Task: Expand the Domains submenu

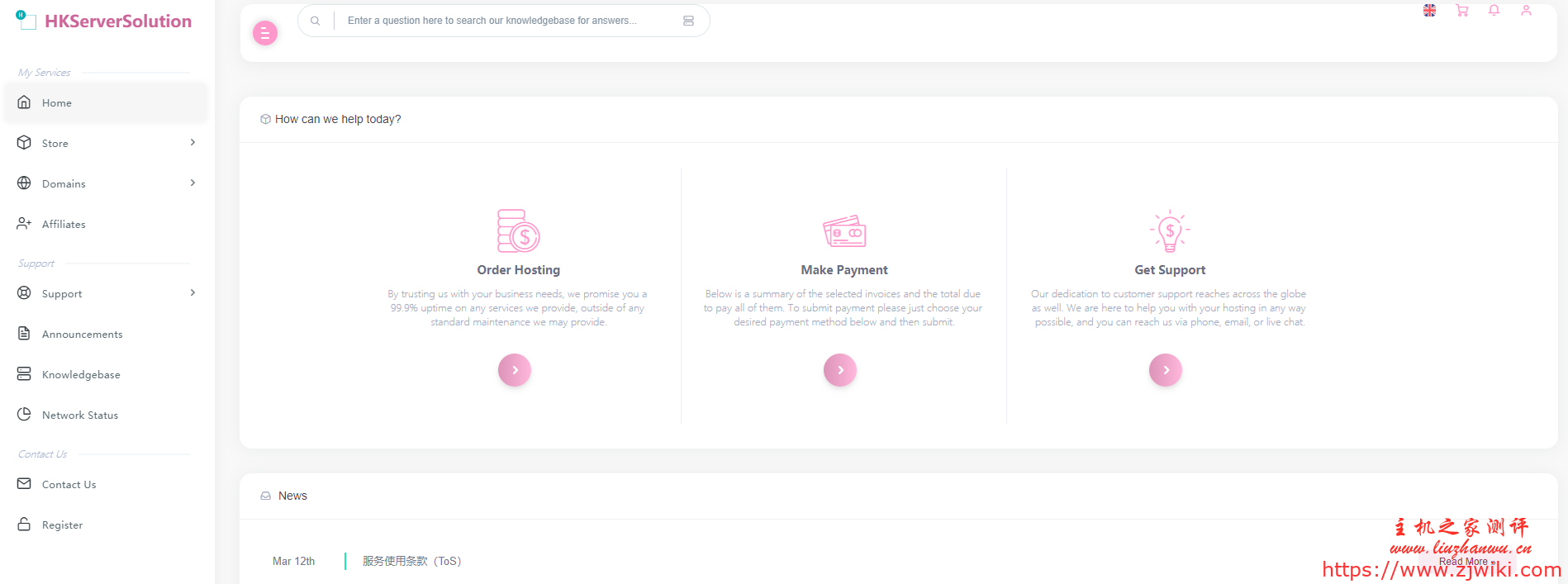Action: (106, 183)
